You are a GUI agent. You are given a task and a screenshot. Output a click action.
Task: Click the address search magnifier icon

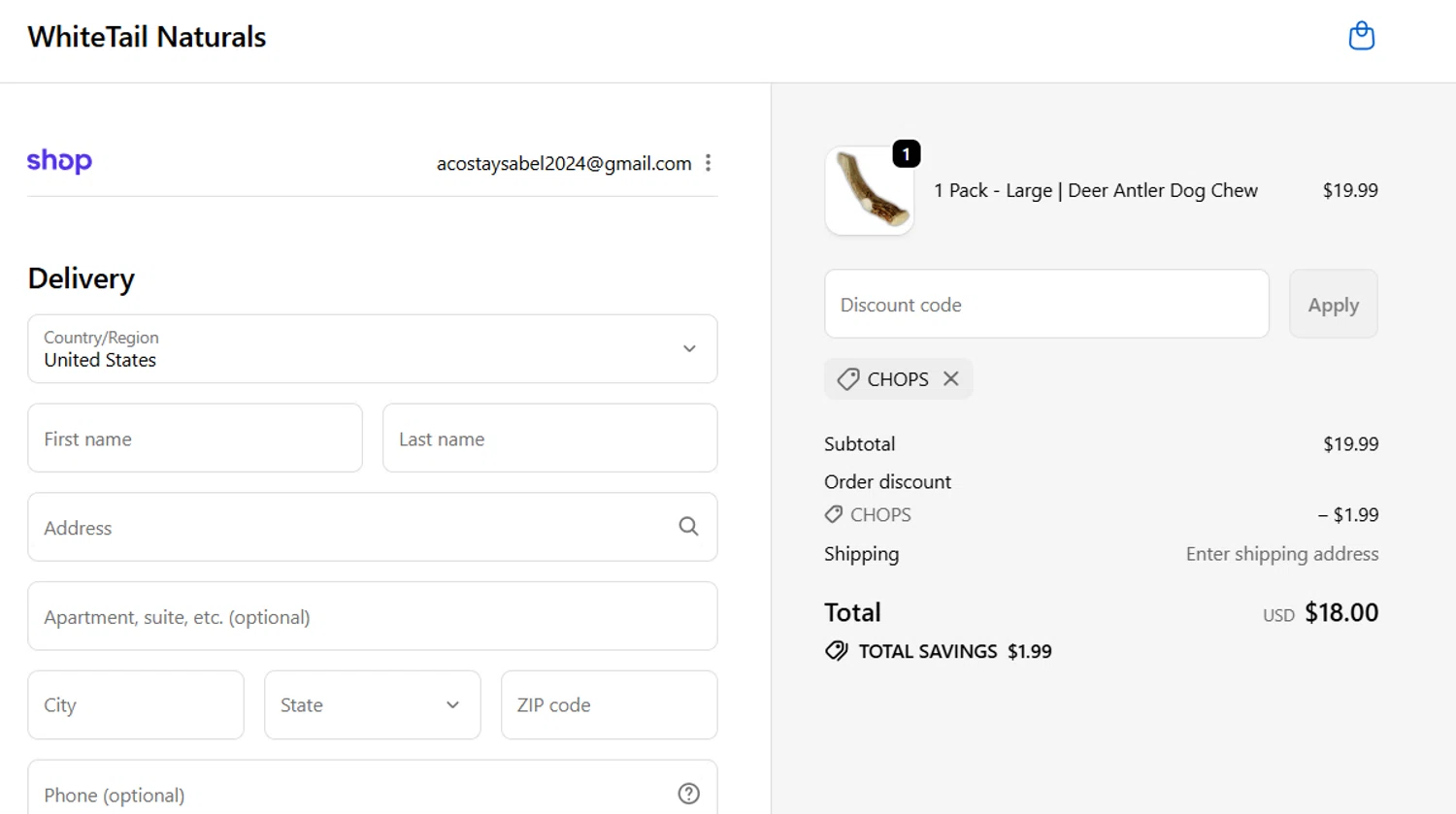coord(688,527)
